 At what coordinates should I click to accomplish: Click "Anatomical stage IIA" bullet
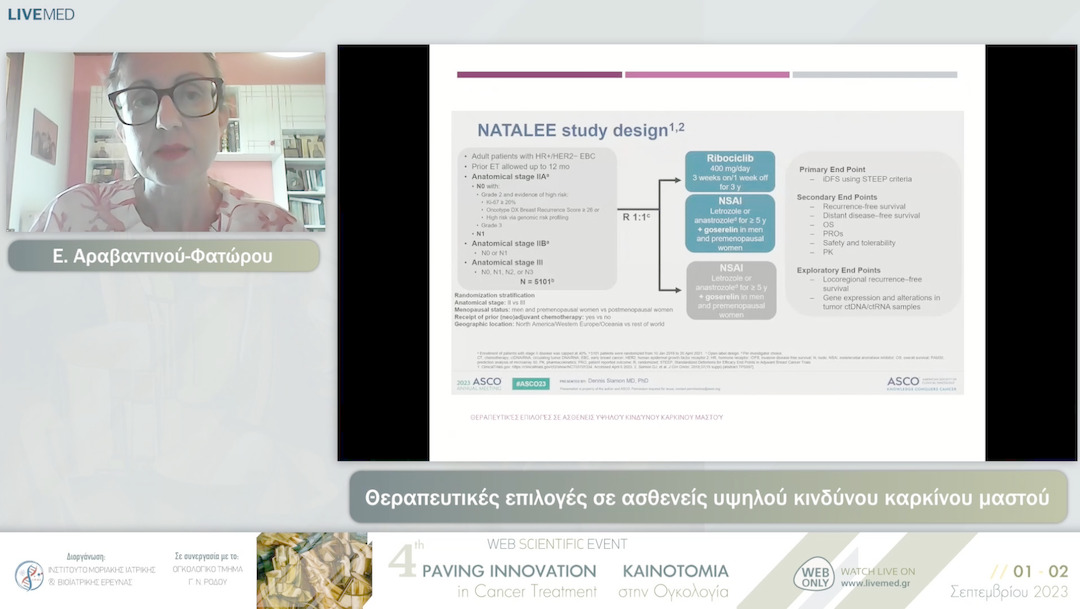click(510, 177)
